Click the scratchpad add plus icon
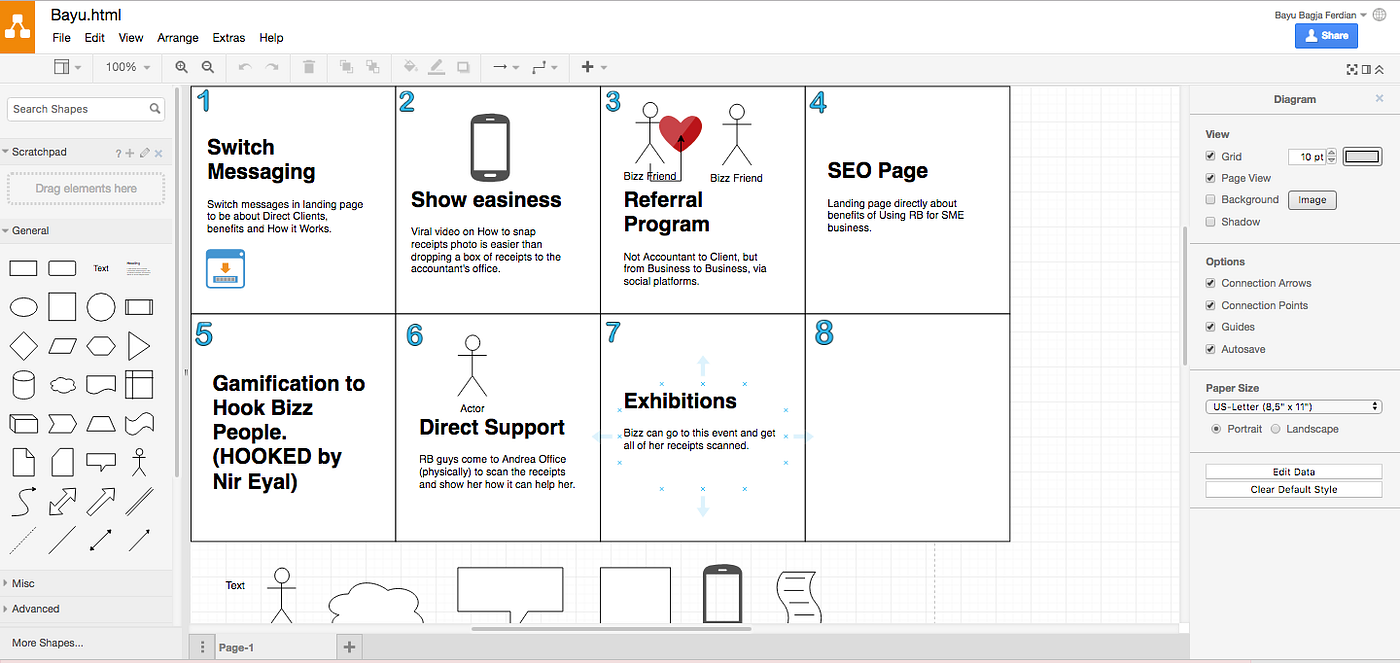 (129, 153)
